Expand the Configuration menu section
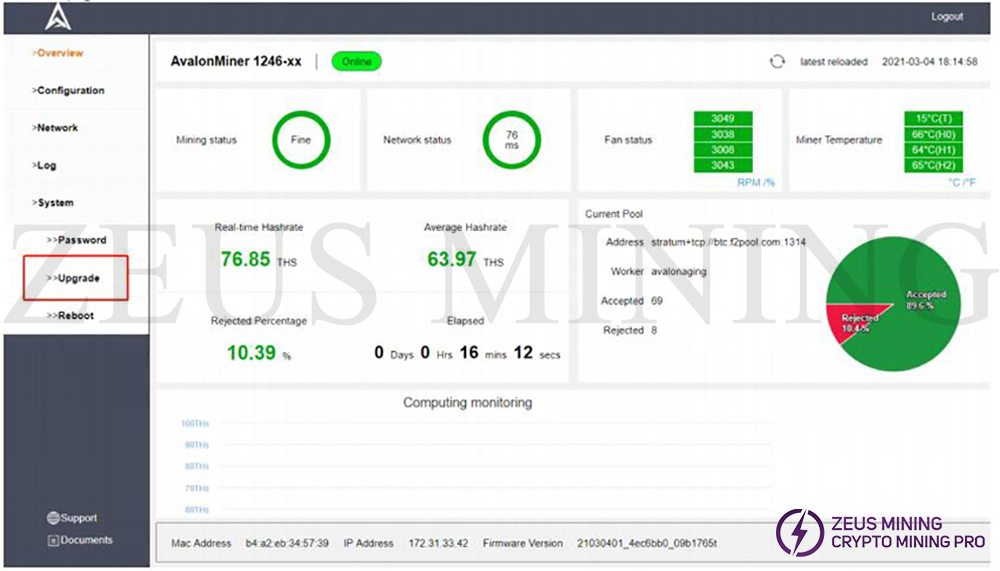1000x571 pixels. (68, 91)
